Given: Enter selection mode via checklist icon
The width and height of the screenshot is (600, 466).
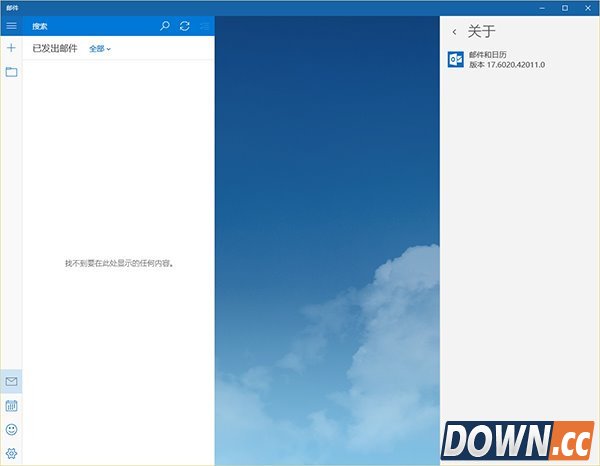Looking at the screenshot, I should [x=204, y=26].
